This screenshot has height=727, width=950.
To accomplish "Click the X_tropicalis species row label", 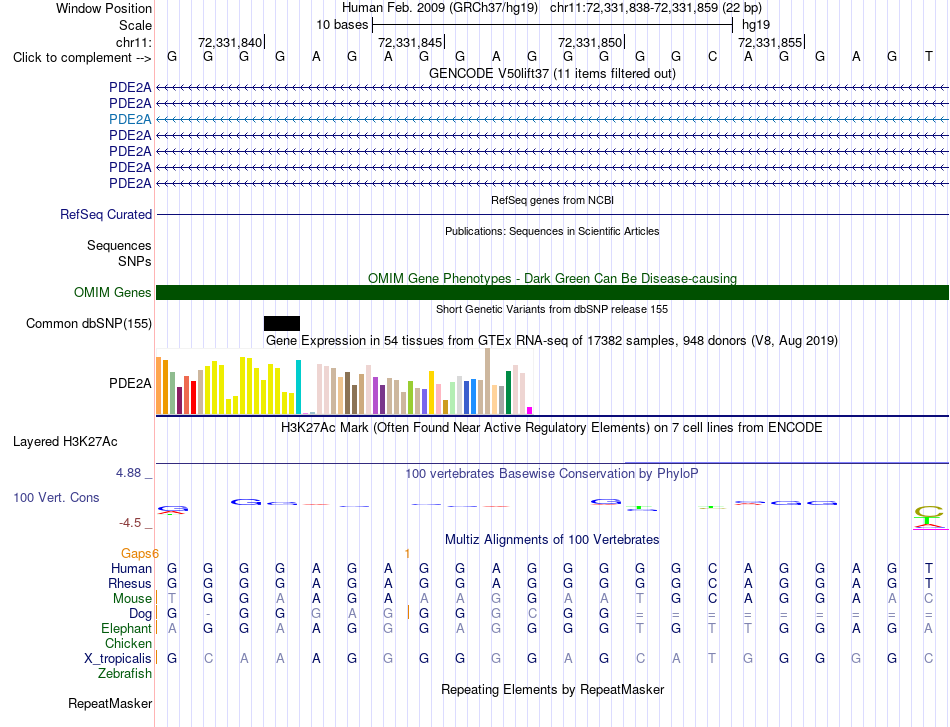I will [118, 659].
